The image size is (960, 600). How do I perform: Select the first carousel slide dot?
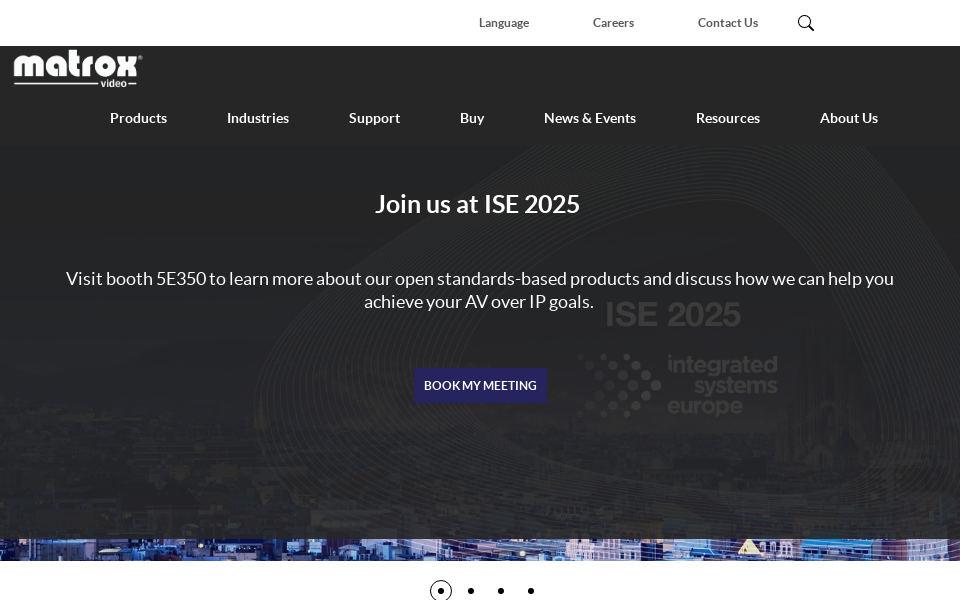point(441,591)
